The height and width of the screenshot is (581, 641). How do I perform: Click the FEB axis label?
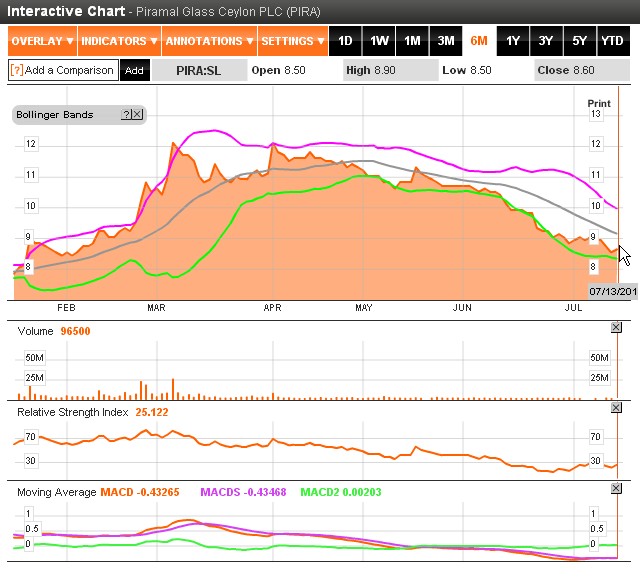click(66, 308)
